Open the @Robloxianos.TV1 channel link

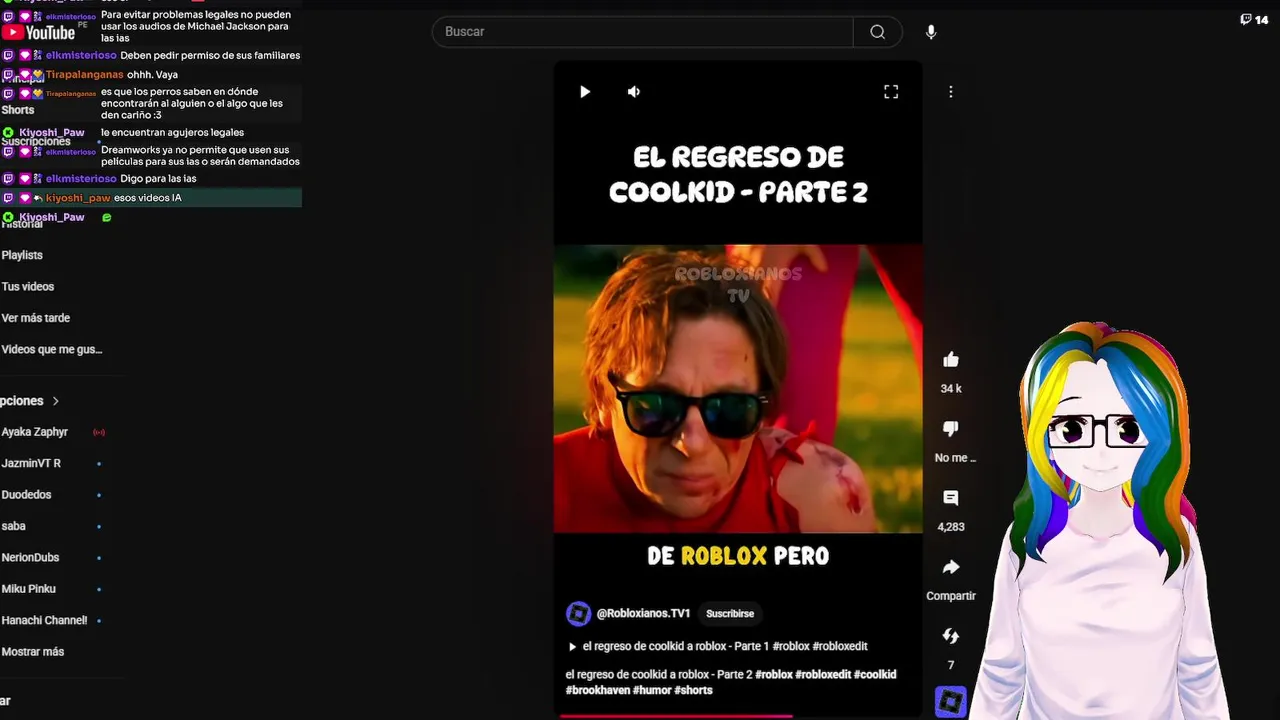pos(643,614)
